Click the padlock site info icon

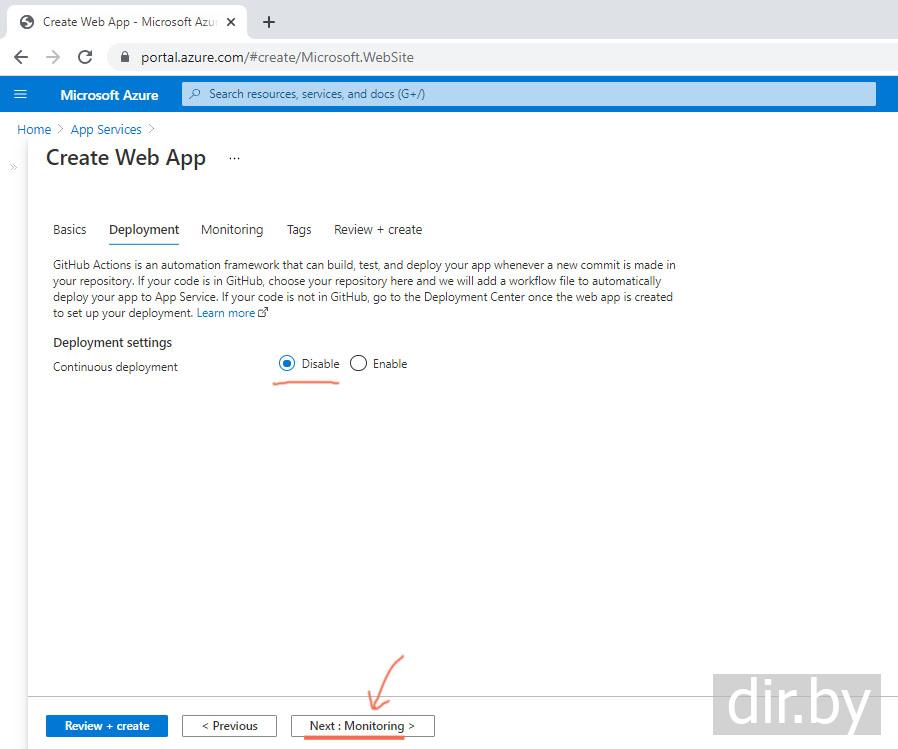point(125,57)
